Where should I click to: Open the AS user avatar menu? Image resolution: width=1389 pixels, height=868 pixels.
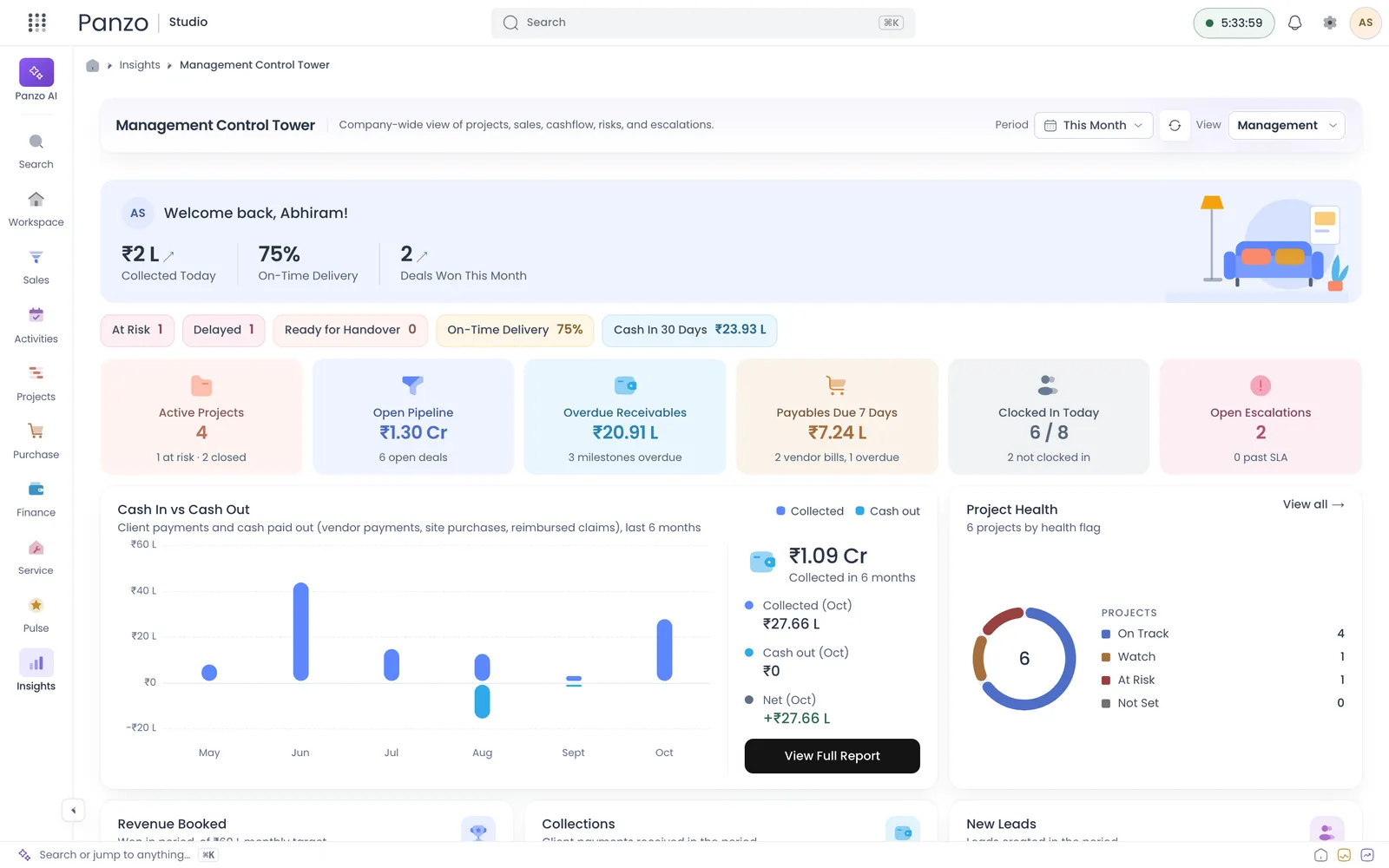(1366, 23)
